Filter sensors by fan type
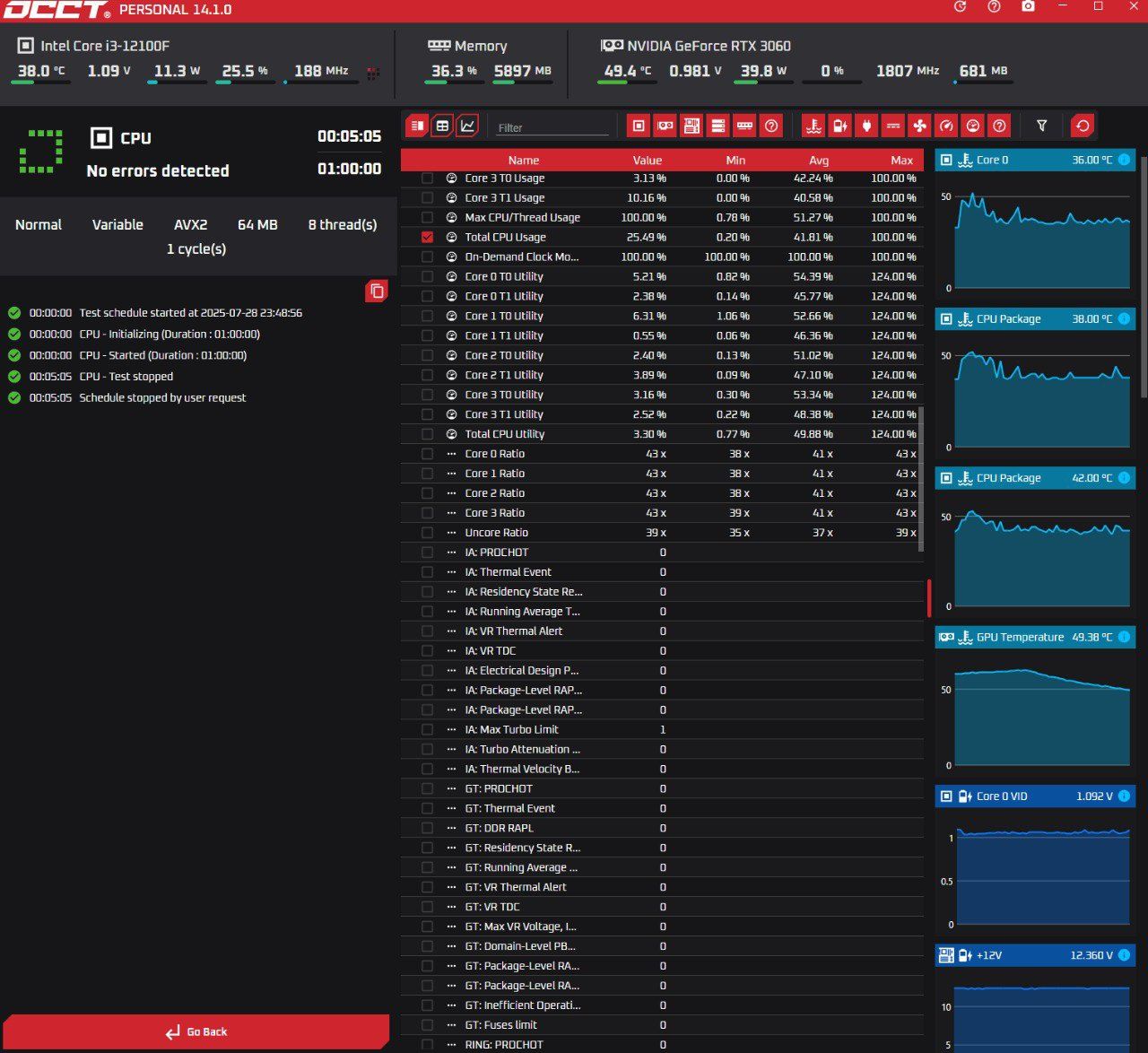The width and height of the screenshot is (1148, 1053). pos(919,126)
